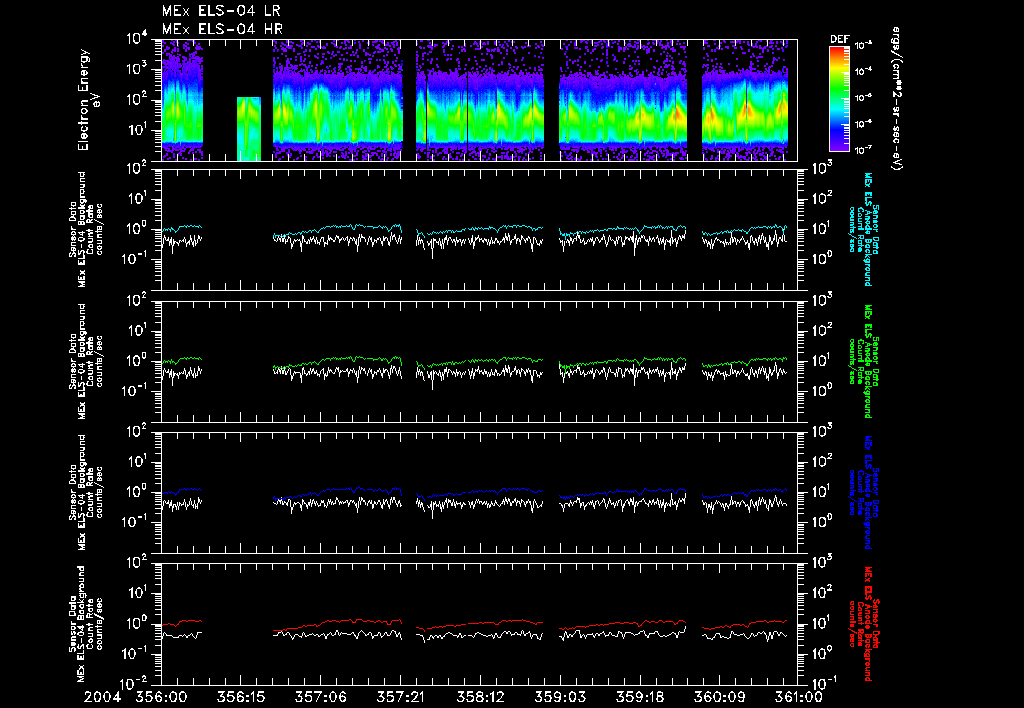The height and width of the screenshot is (708, 1024).
Task: Click the 357:06 time axis label
Action: tap(320, 698)
